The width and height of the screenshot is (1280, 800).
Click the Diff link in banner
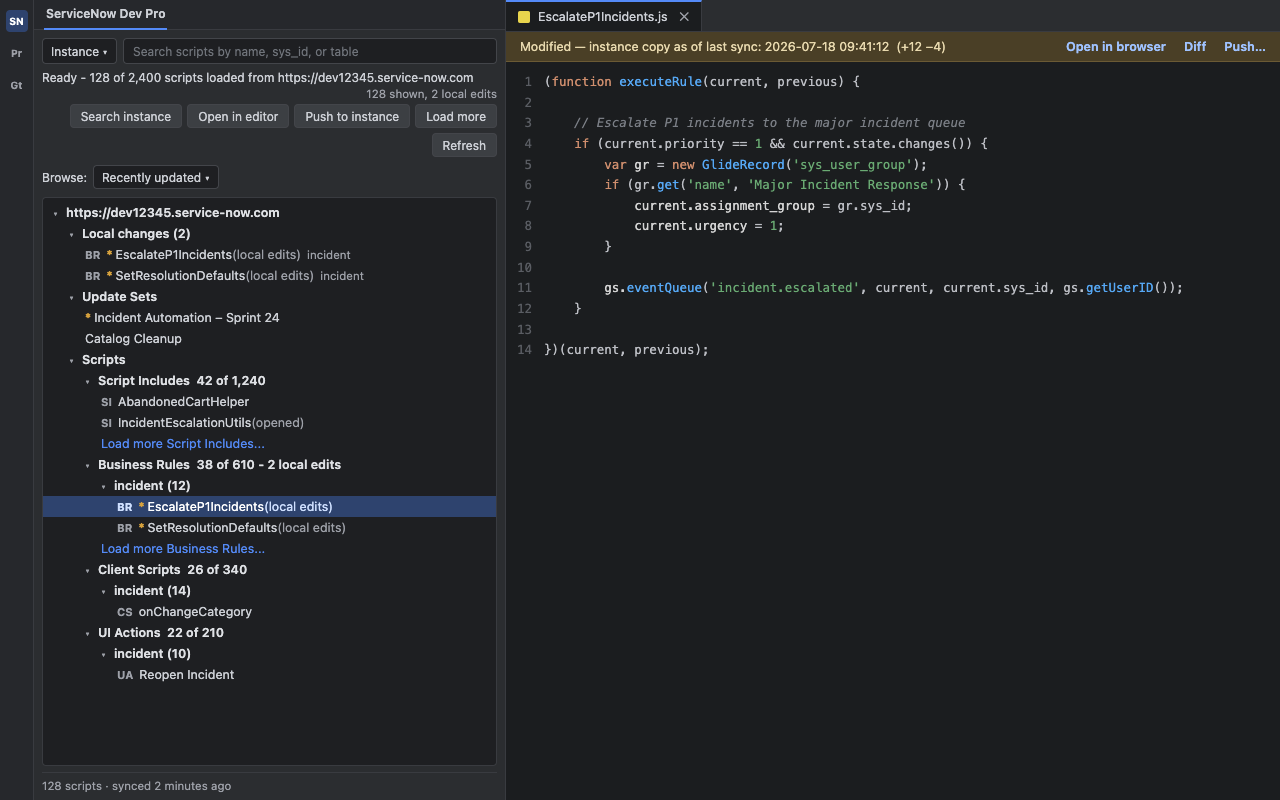(x=1195, y=47)
